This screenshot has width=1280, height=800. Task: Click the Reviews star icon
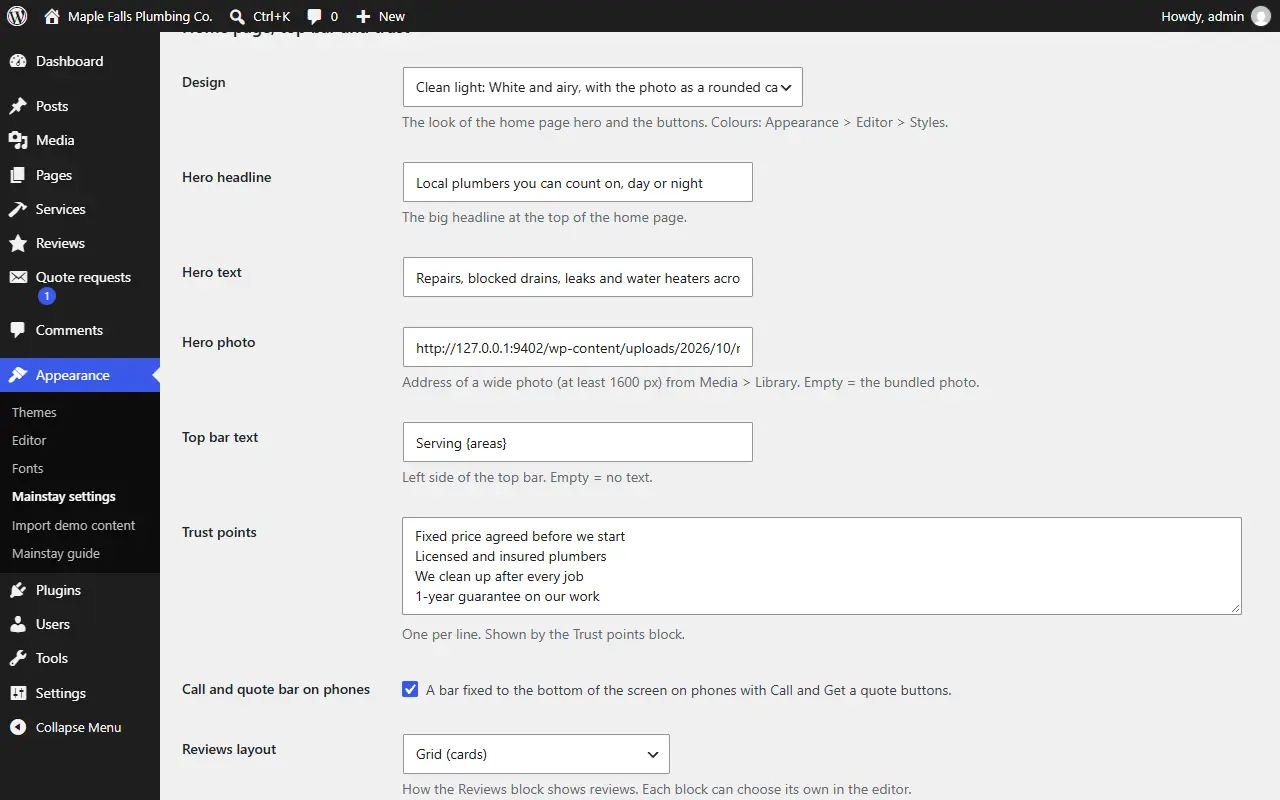pos(18,243)
